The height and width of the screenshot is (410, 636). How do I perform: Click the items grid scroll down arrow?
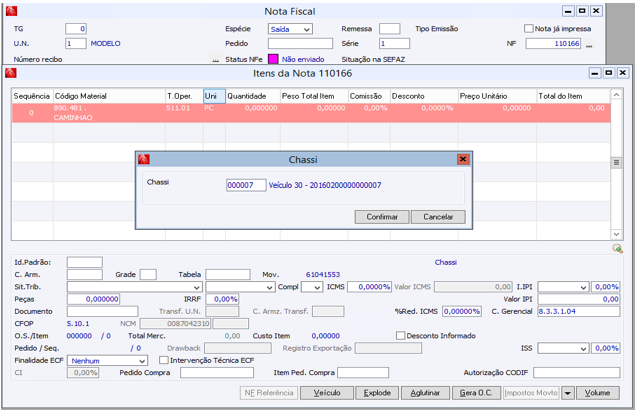(616, 234)
